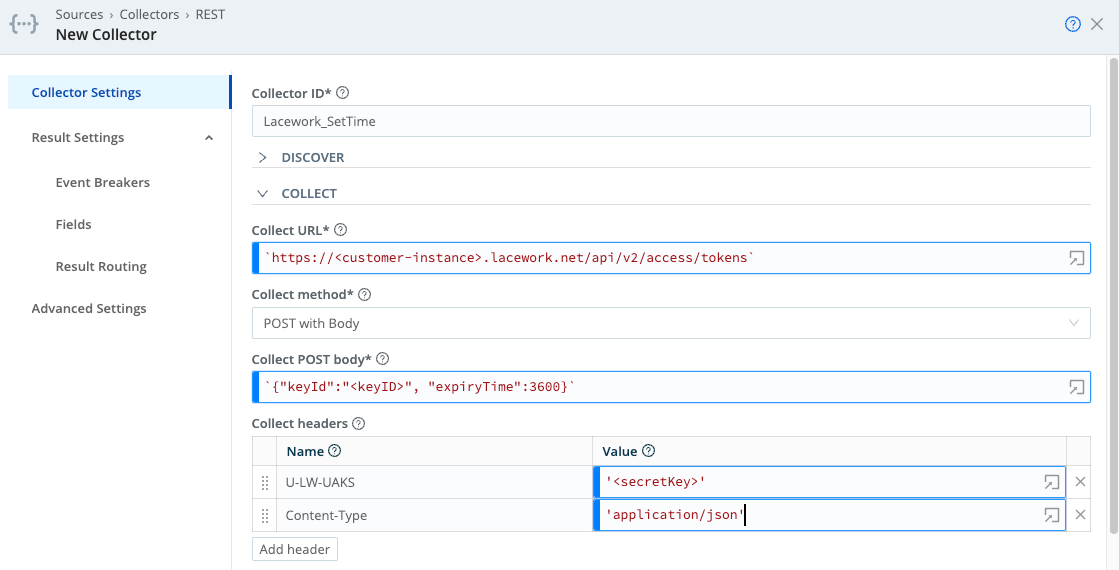Open the Collect method dropdown
Image resolution: width=1119 pixels, height=570 pixels.
click(x=670, y=323)
